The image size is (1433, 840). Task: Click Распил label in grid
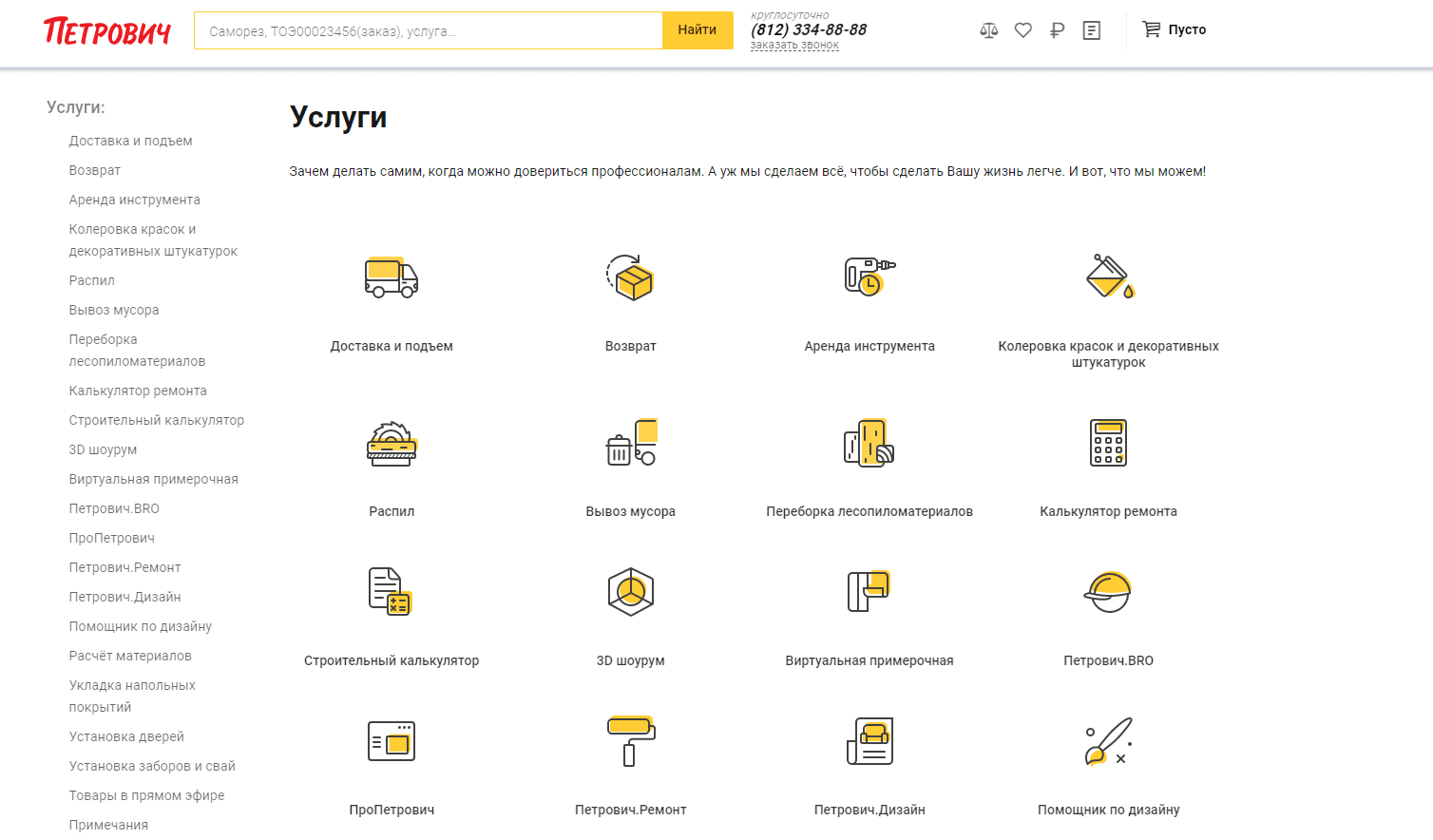click(x=392, y=511)
